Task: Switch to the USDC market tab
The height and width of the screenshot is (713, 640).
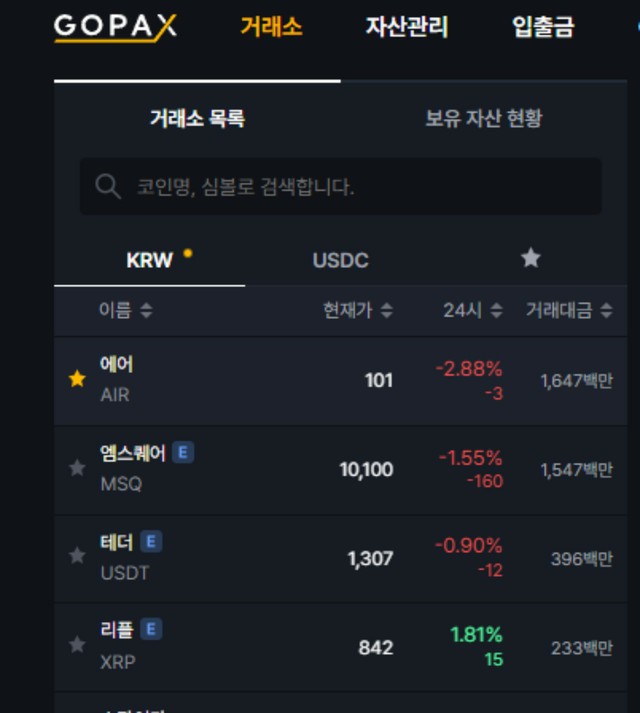Action: pos(340,260)
